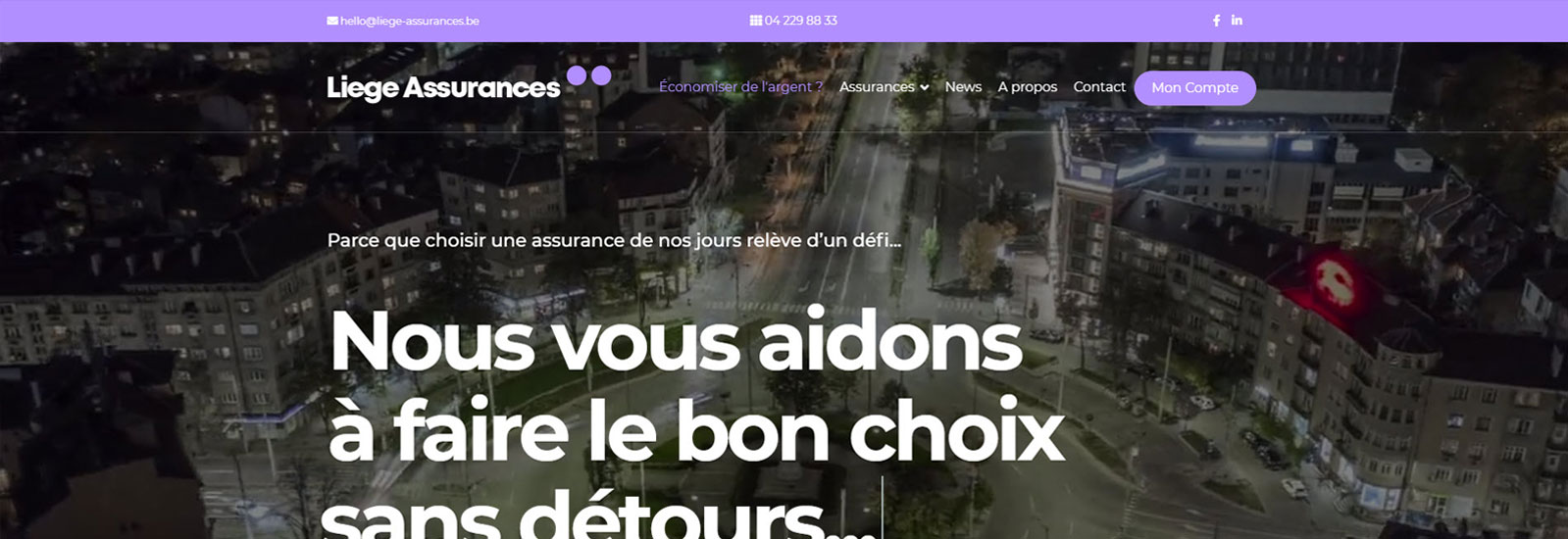Viewport: 1568px width, 539px height.
Task: Click the Parce que choisir une assurance subtitle
Action: pos(614,240)
